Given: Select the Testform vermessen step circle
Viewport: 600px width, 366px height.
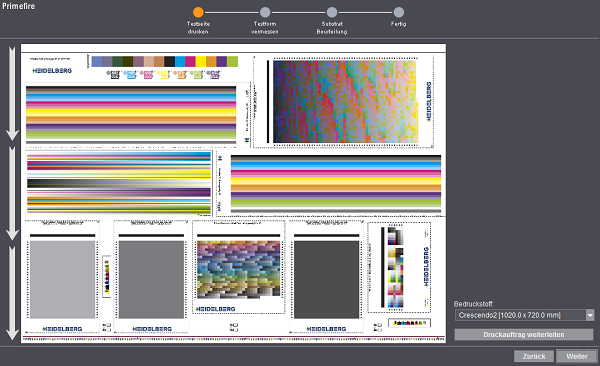Looking at the screenshot, I should (265, 12).
